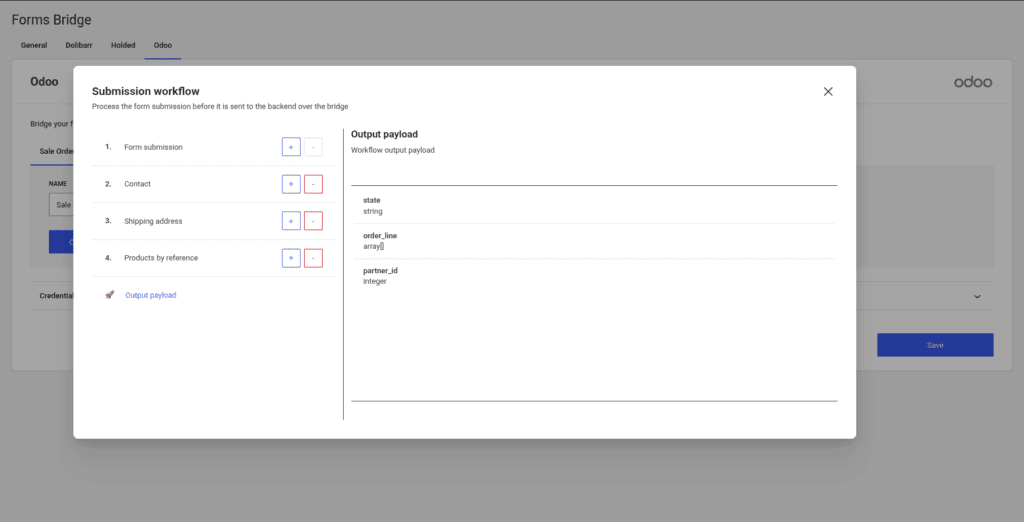Screen dimensions: 1024x522
Task: Add step after Shipping address
Action: click(x=291, y=221)
